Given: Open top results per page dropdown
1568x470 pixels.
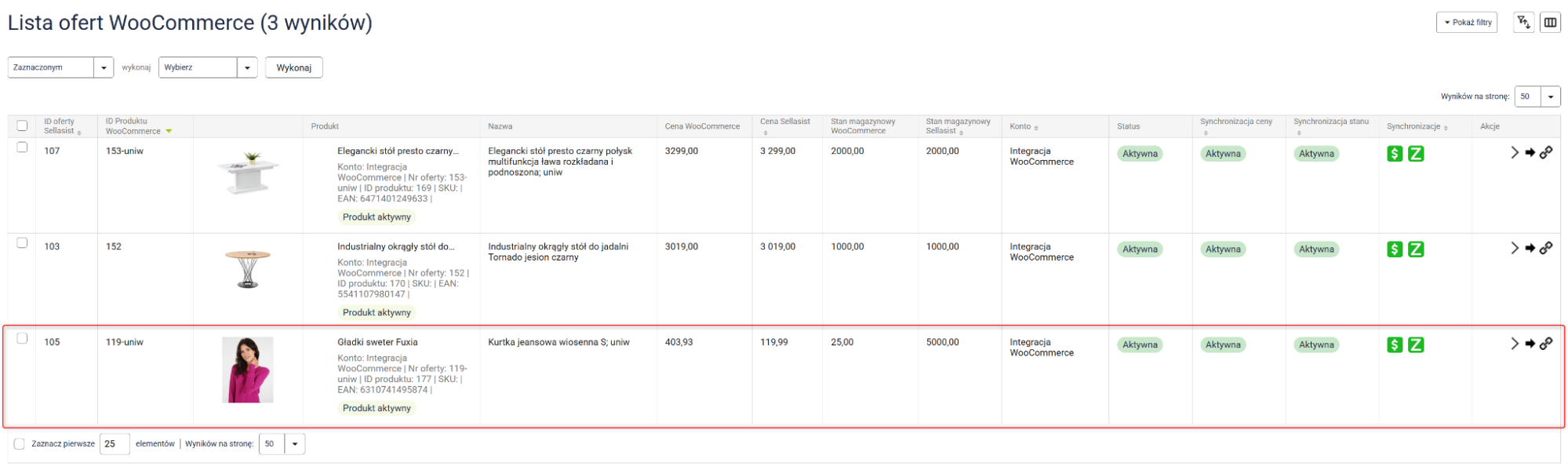Looking at the screenshot, I should 1537,97.
